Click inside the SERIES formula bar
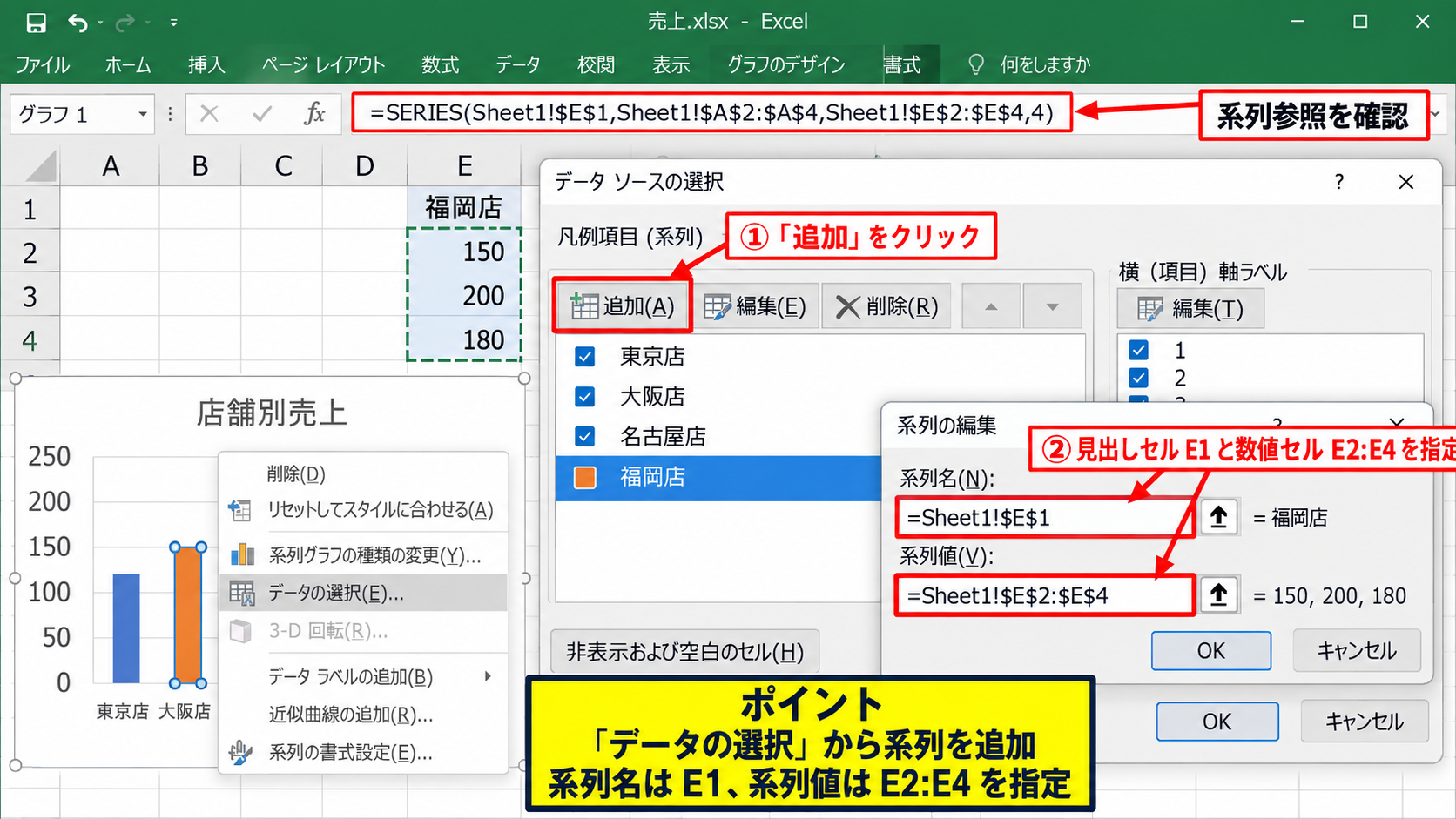 (711, 113)
